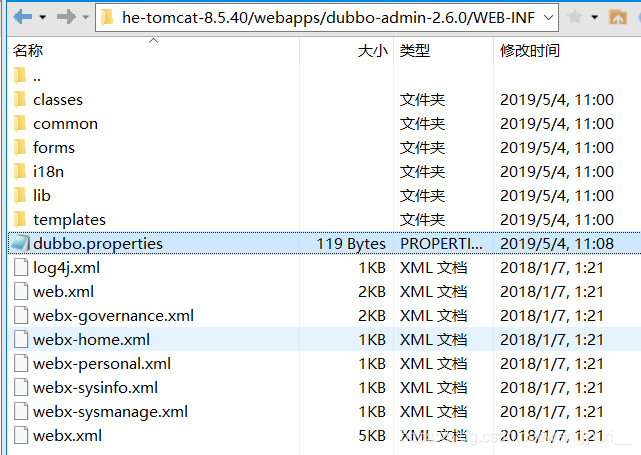Click the lib folder icon

tap(20, 195)
